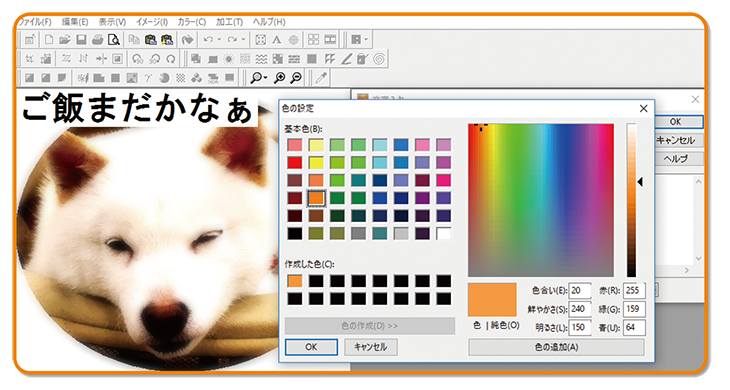Screen dimensions: 730x390
Task: Click the New file icon
Action: (x=48, y=40)
